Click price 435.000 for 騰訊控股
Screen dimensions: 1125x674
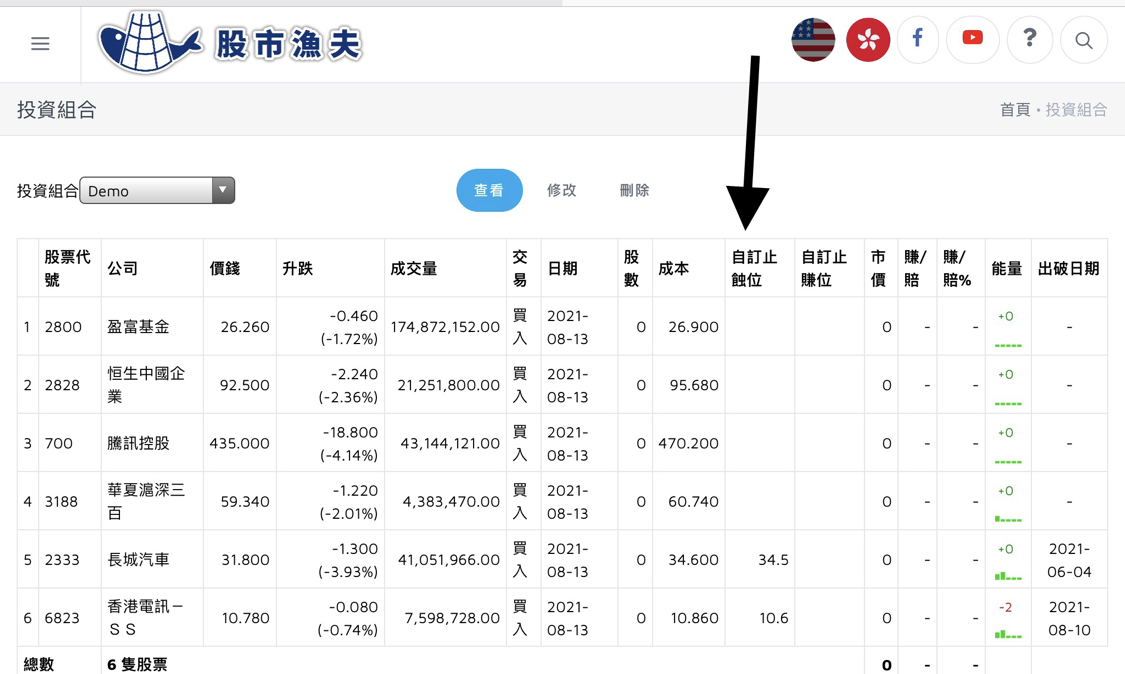[x=240, y=443]
